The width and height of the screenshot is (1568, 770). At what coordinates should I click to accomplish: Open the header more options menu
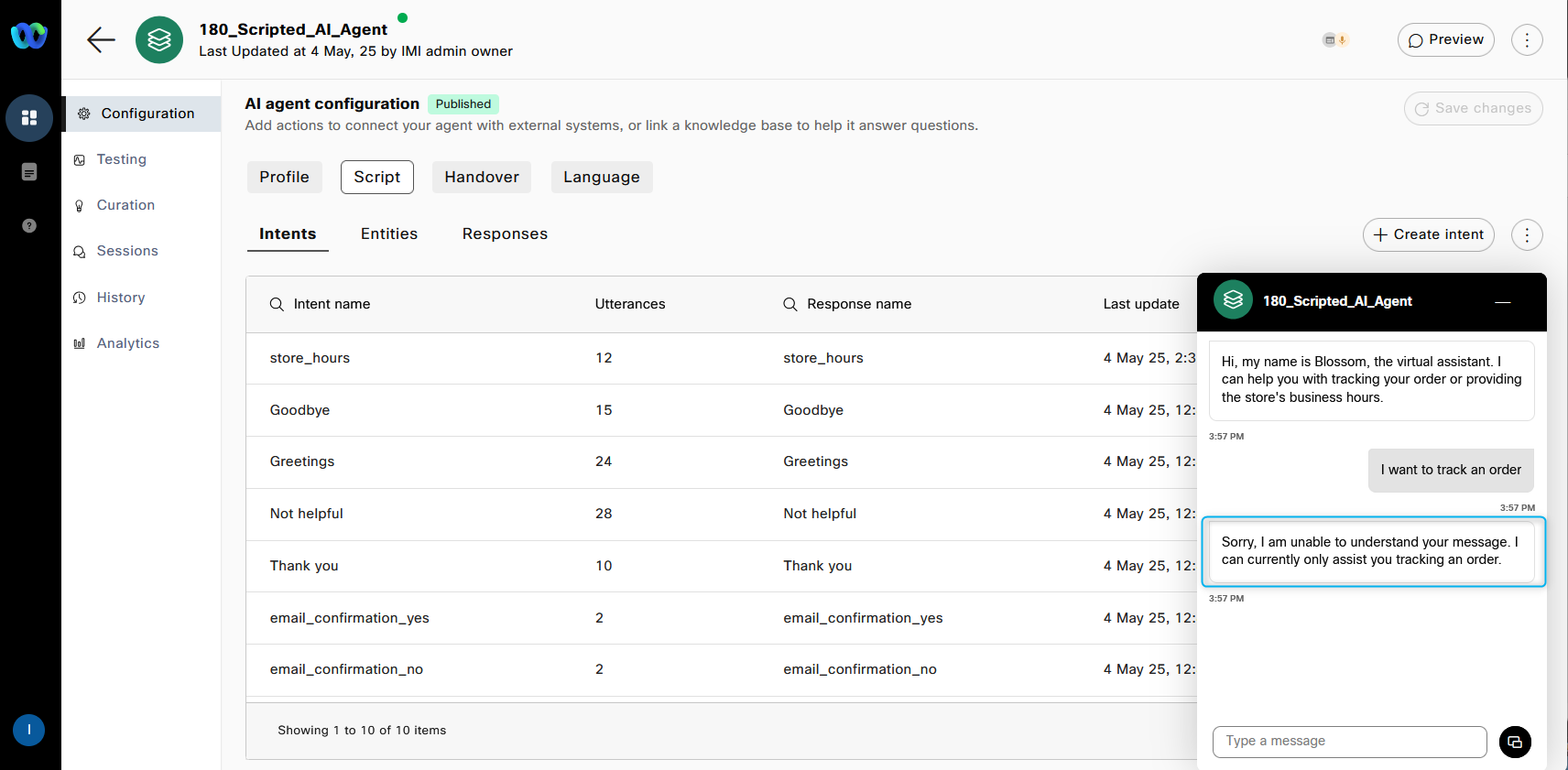coord(1527,40)
